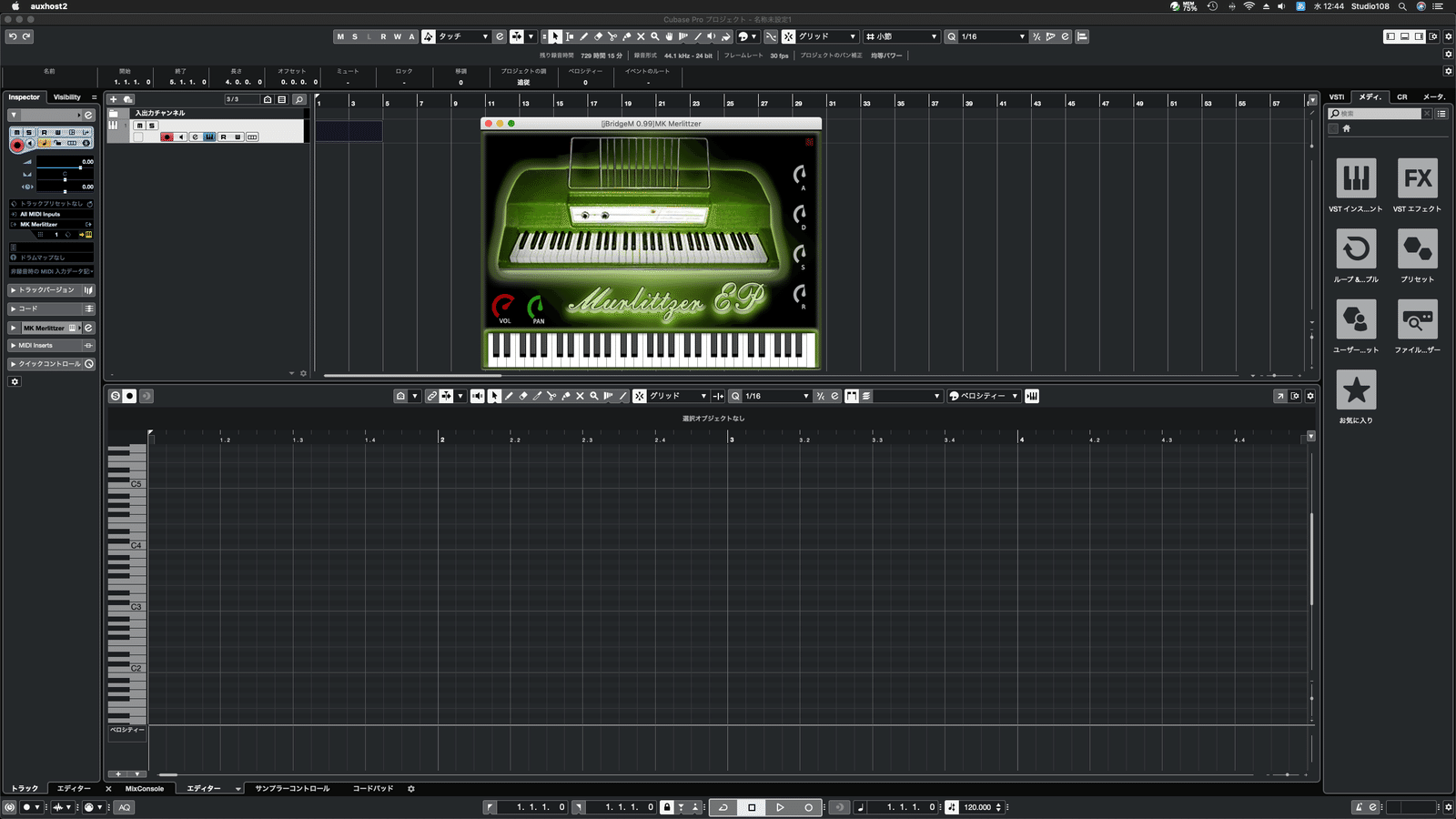This screenshot has height=819, width=1456.
Task: Open key editor settings gear icon
Action: coord(1310,396)
